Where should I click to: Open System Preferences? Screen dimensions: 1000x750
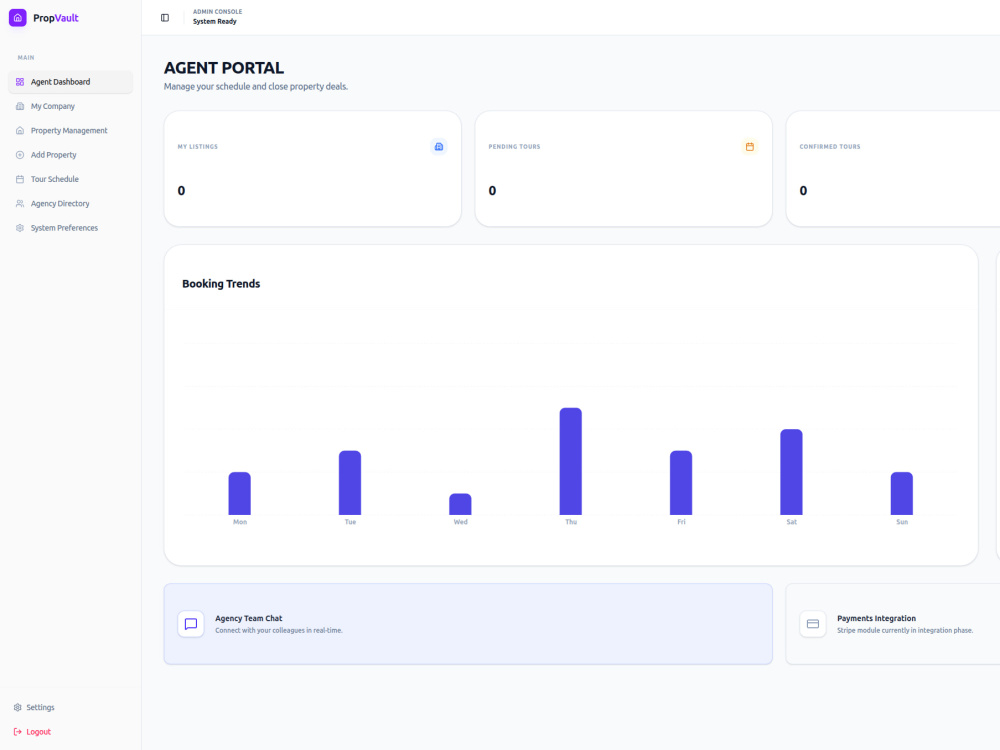70,228
